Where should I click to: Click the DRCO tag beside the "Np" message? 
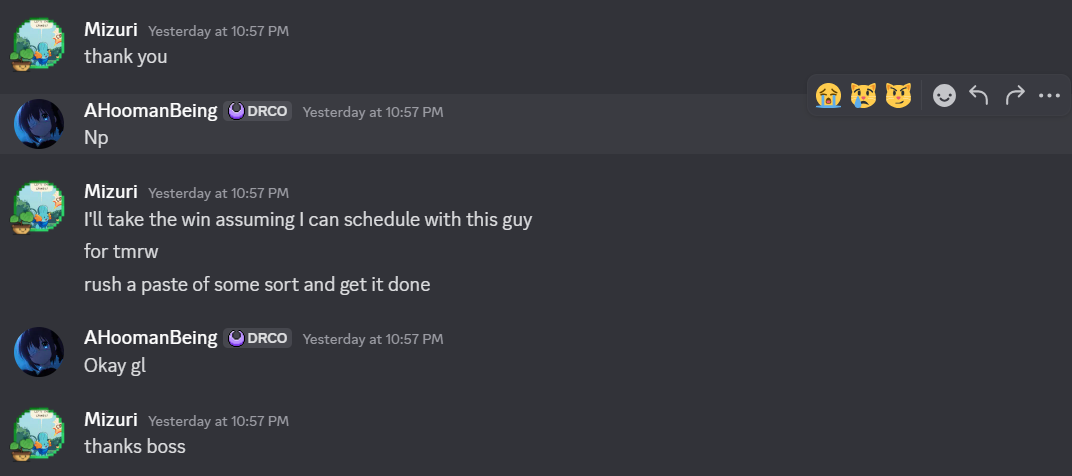click(x=260, y=111)
